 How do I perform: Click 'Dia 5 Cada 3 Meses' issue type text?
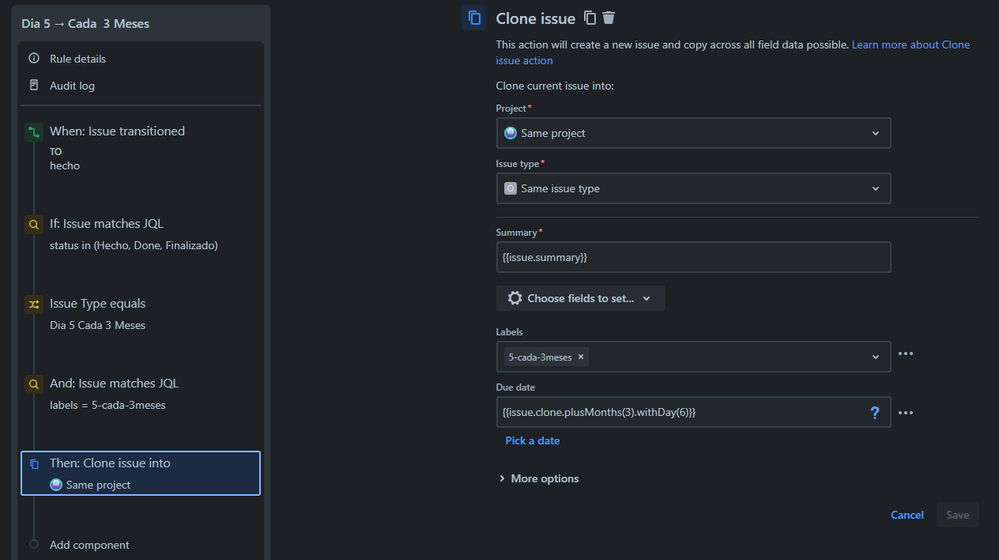coord(97,325)
